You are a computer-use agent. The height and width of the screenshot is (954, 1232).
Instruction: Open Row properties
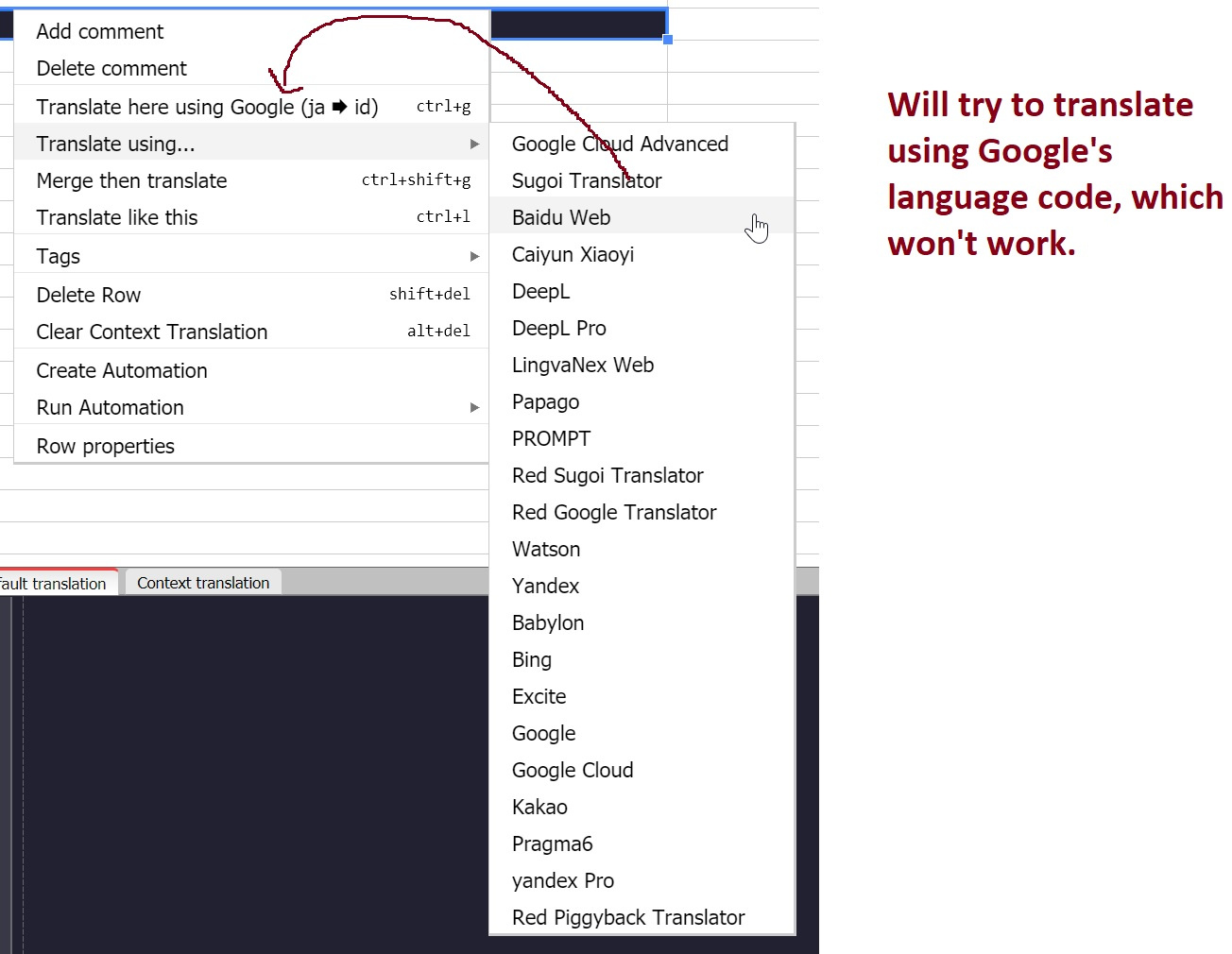tap(251, 446)
